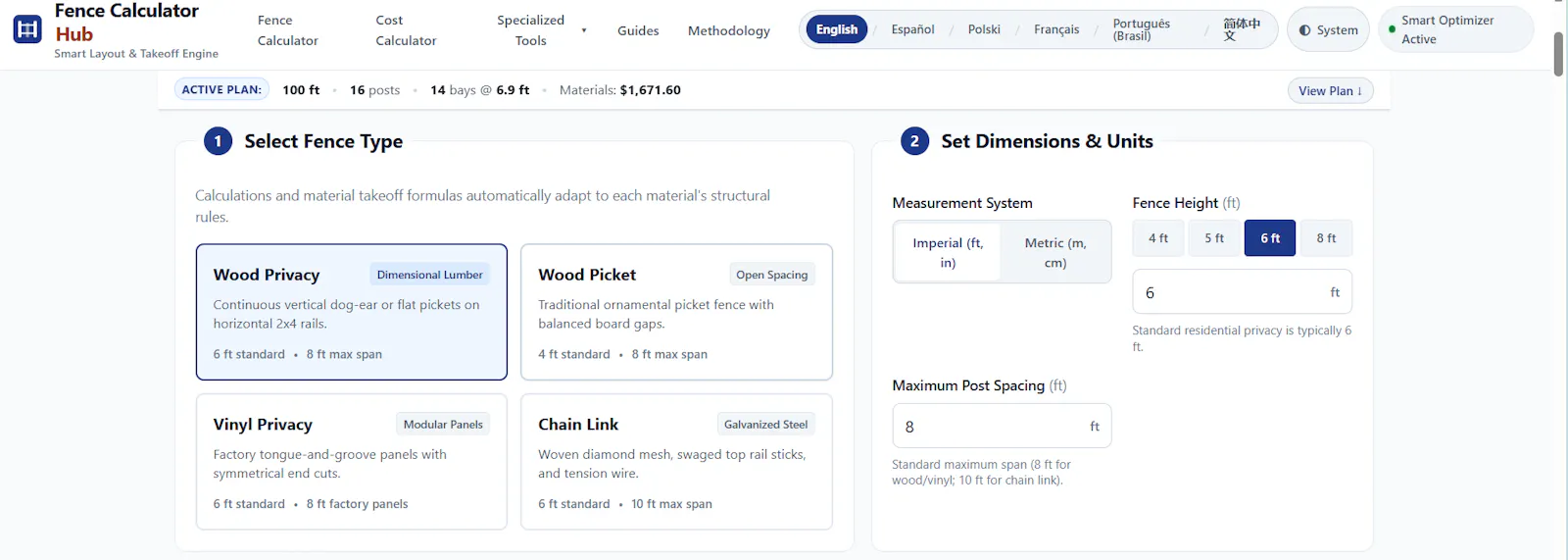Screen dimensions: 1568x560
Task: Click the 16 posts text
Action: [375, 90]
